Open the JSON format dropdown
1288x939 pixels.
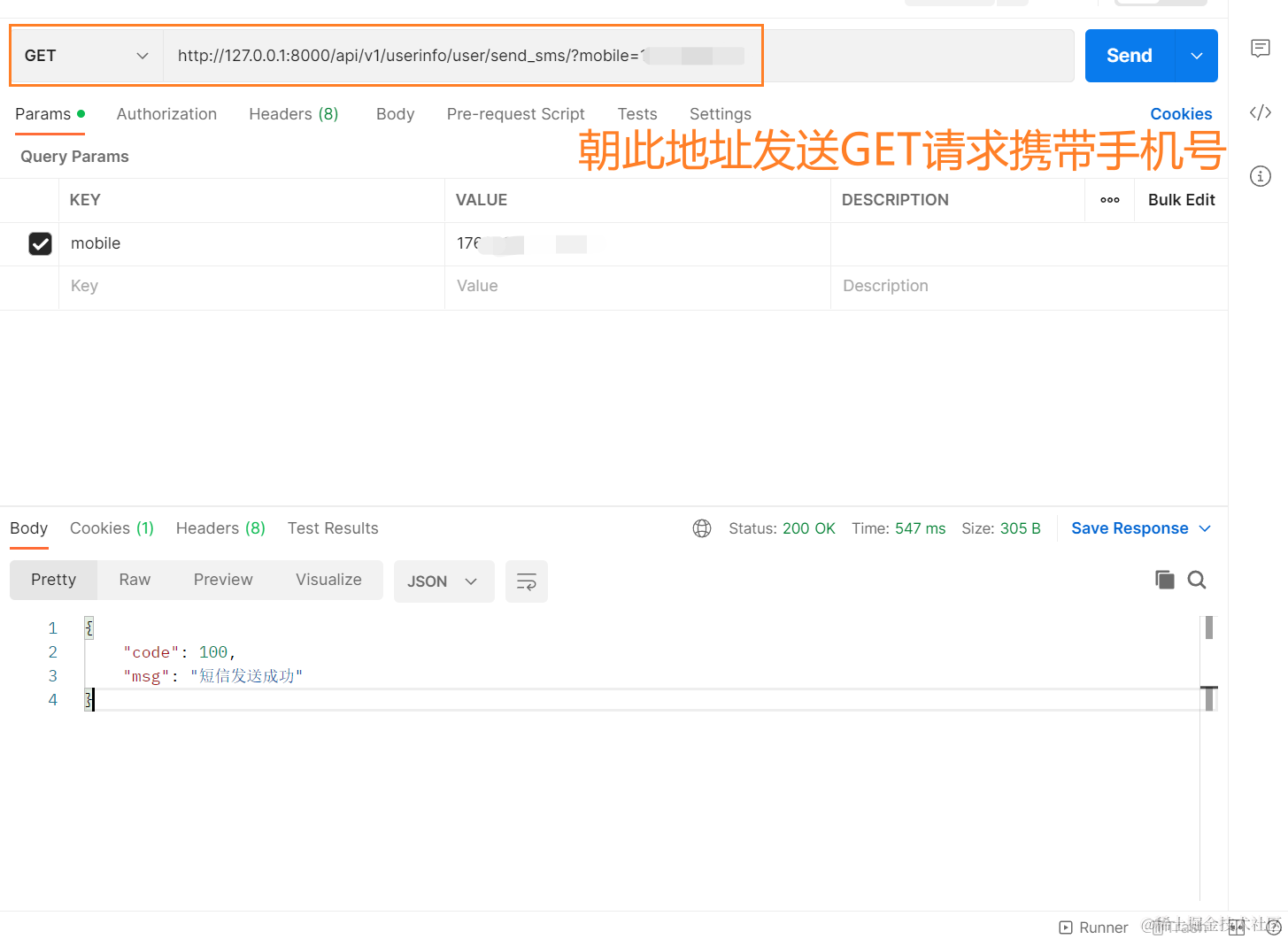[x=444, y=581]
